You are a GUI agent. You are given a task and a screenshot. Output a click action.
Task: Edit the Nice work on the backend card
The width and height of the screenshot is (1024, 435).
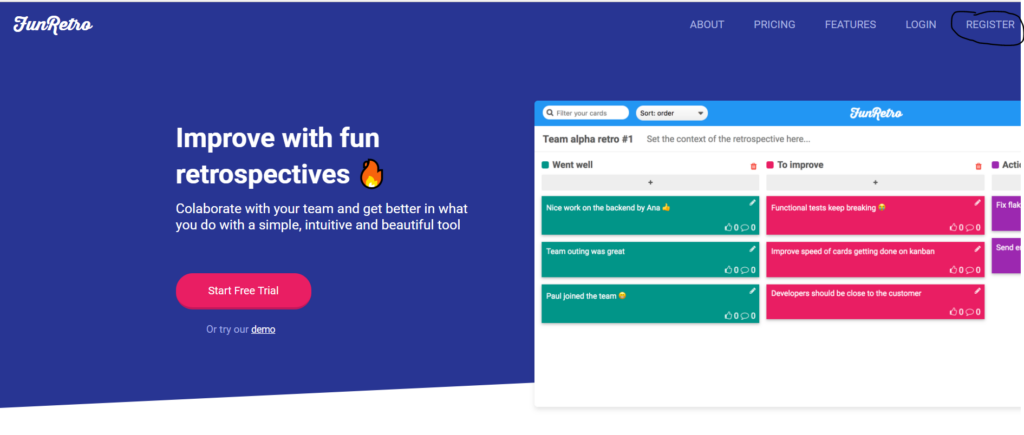click(x=752, y=203)
